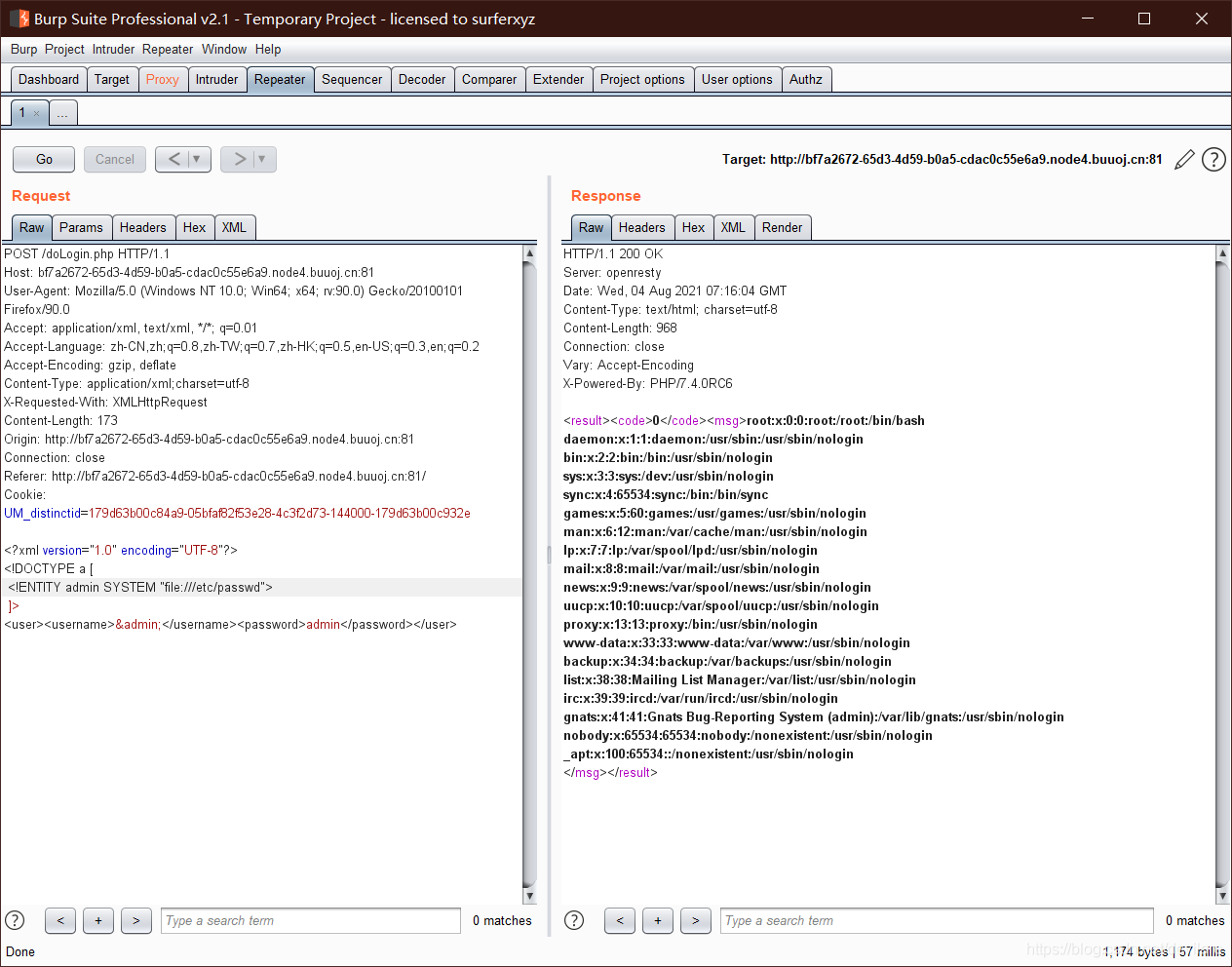Select the response Headers view tab

click(x=642, y=228)
